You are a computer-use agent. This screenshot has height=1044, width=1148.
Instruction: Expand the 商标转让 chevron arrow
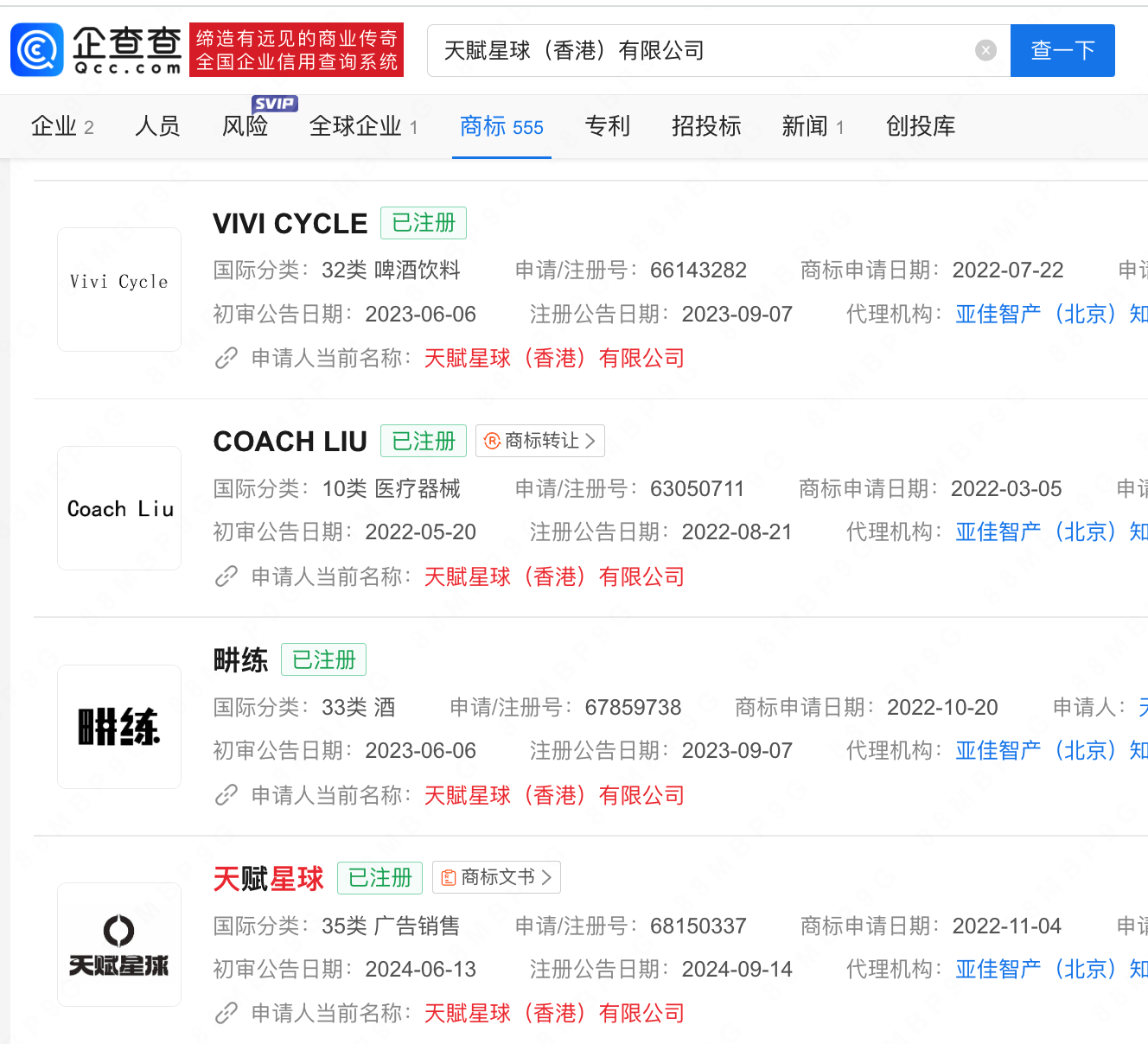coord(590,441)
